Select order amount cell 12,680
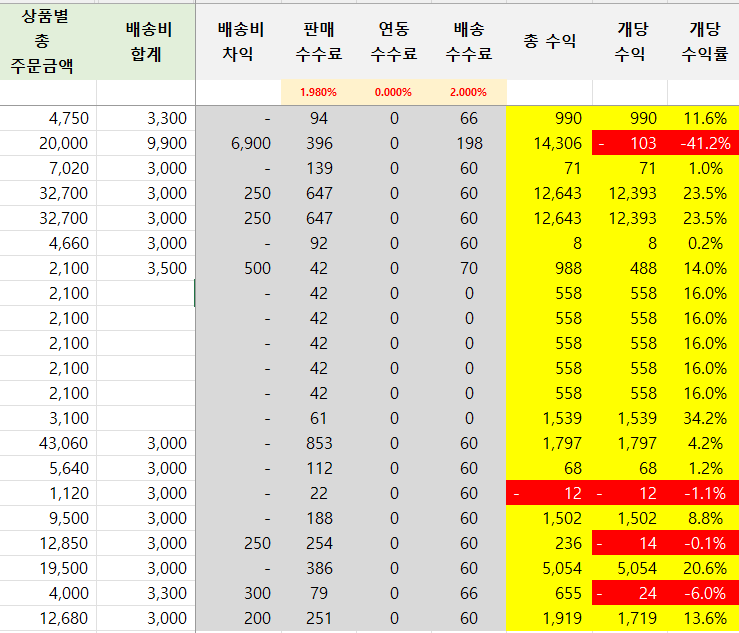This screenshot has width=739, height=633. pos(48,618)
